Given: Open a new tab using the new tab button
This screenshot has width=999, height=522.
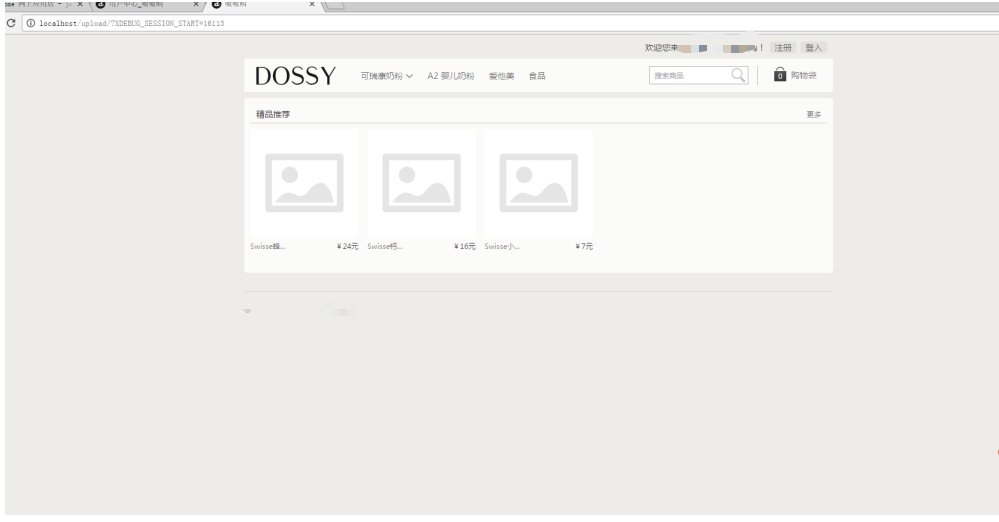Looking at the screenshot, I should tap(335, 5).
